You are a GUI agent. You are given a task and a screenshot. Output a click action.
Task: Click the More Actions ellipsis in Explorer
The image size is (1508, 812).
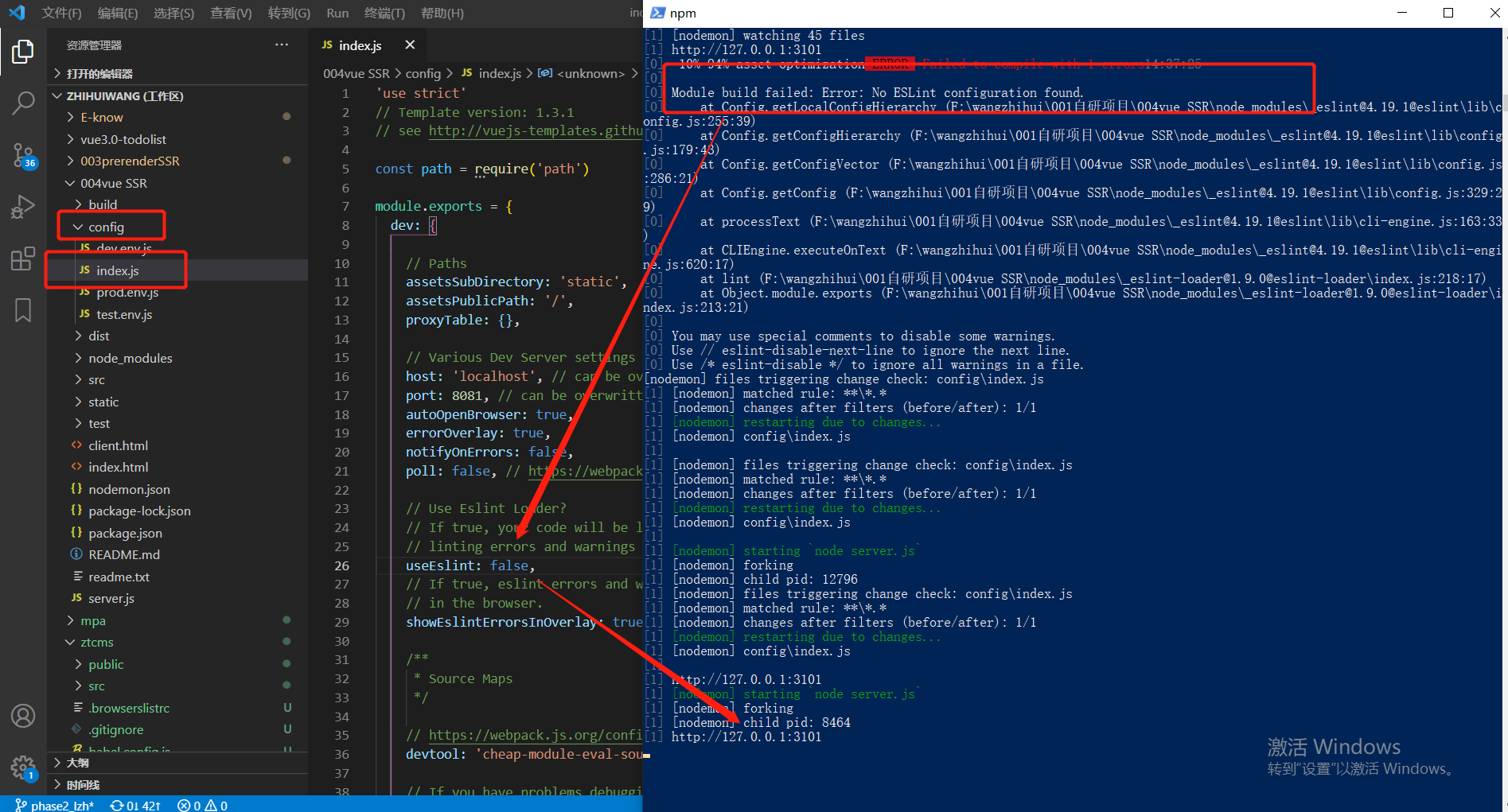[281, 45]
